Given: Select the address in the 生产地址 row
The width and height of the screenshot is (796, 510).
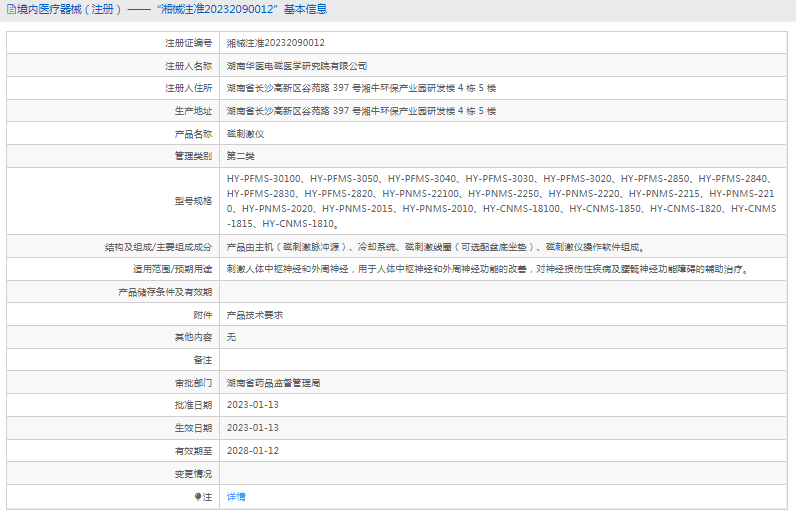Looking at the screenshot, I should pyautogui.click(x=361, y=111).
